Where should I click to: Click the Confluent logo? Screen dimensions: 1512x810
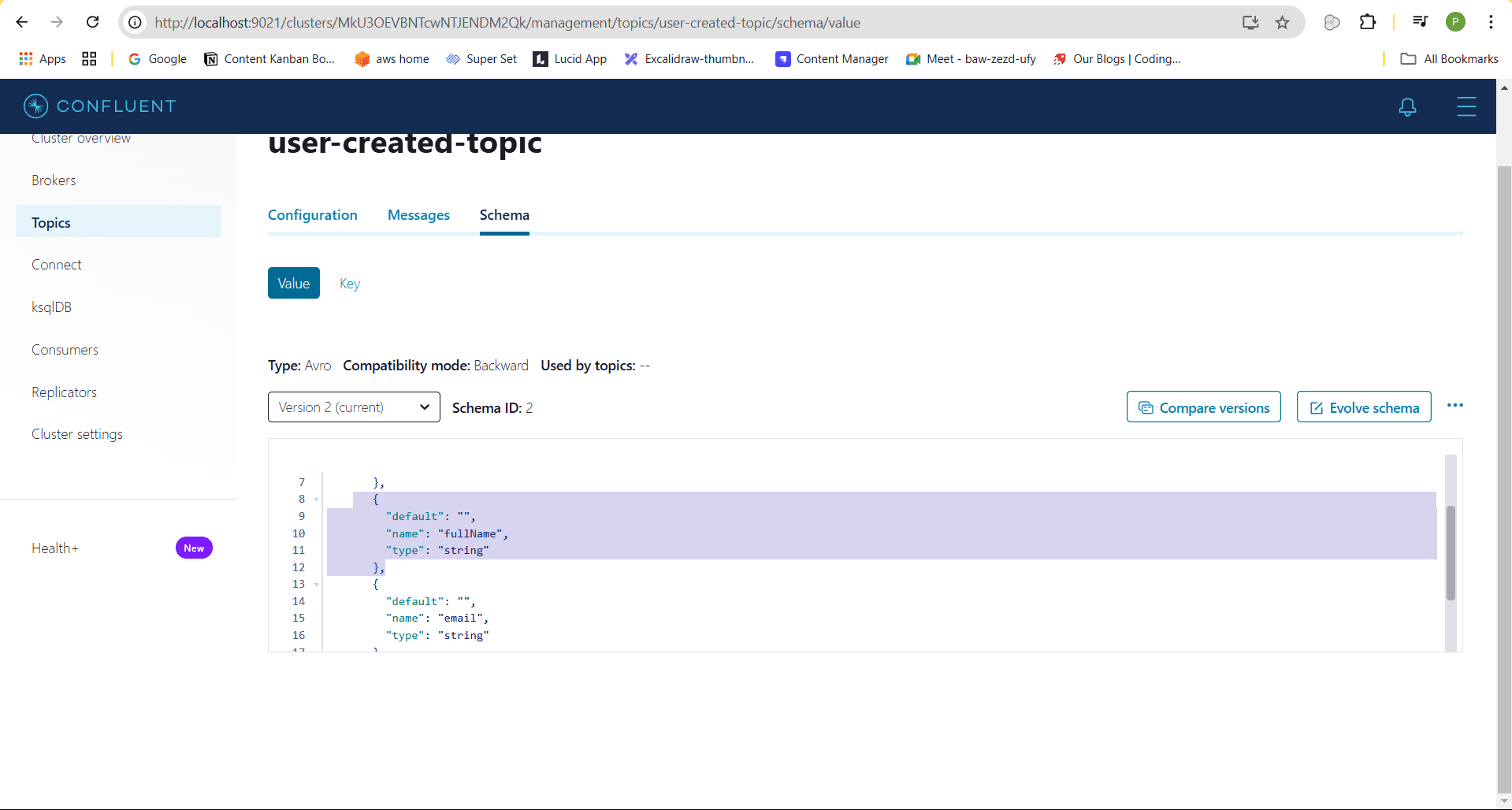[100, 106]
